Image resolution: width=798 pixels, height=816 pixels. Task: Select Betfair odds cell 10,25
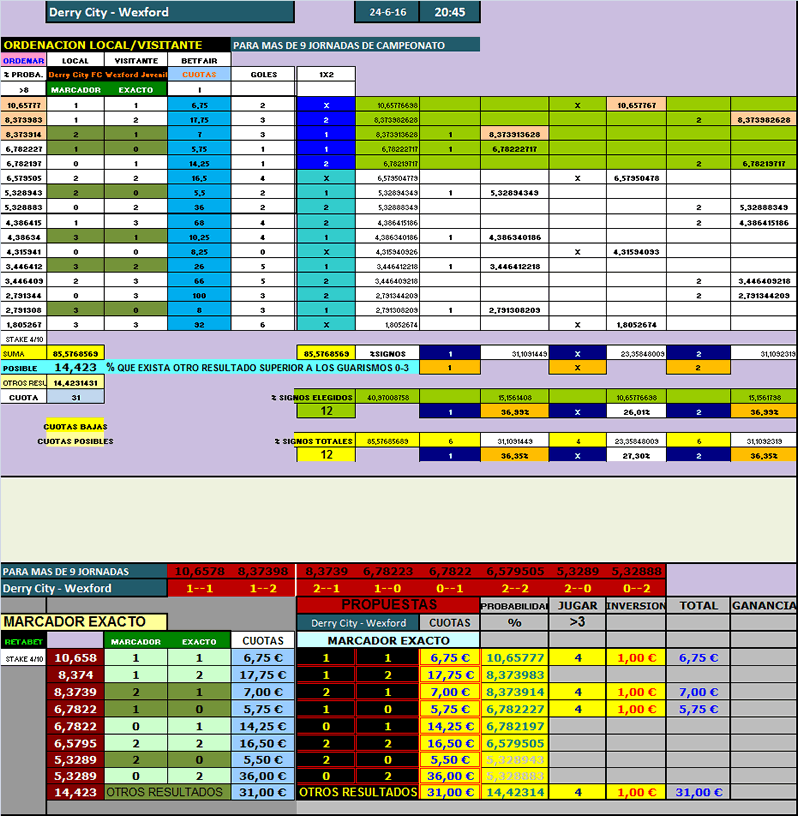coord(199,237)
